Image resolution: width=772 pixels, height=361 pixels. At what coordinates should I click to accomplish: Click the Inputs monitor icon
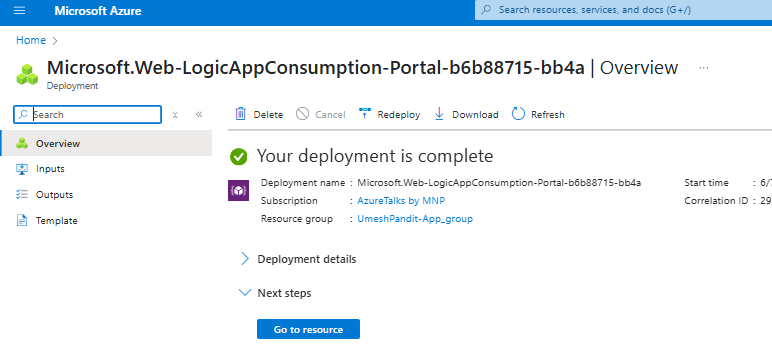tap(22, 169)
